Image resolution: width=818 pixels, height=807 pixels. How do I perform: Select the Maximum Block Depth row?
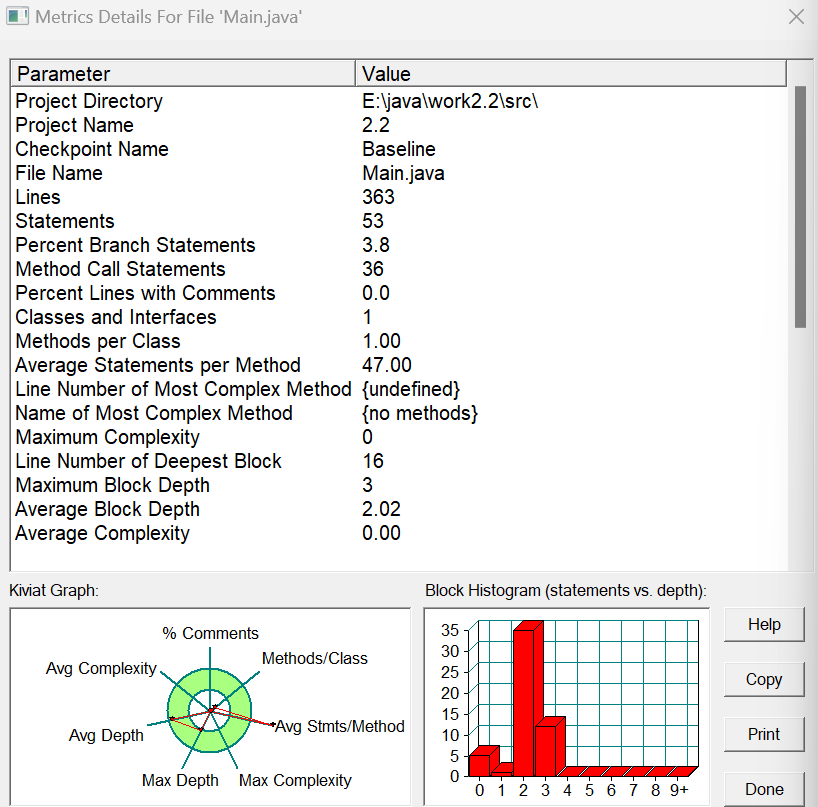[399, 485]
